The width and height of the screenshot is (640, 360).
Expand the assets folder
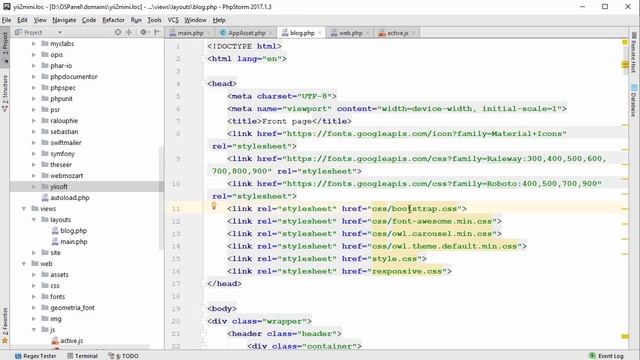click(x=34, y=275)
